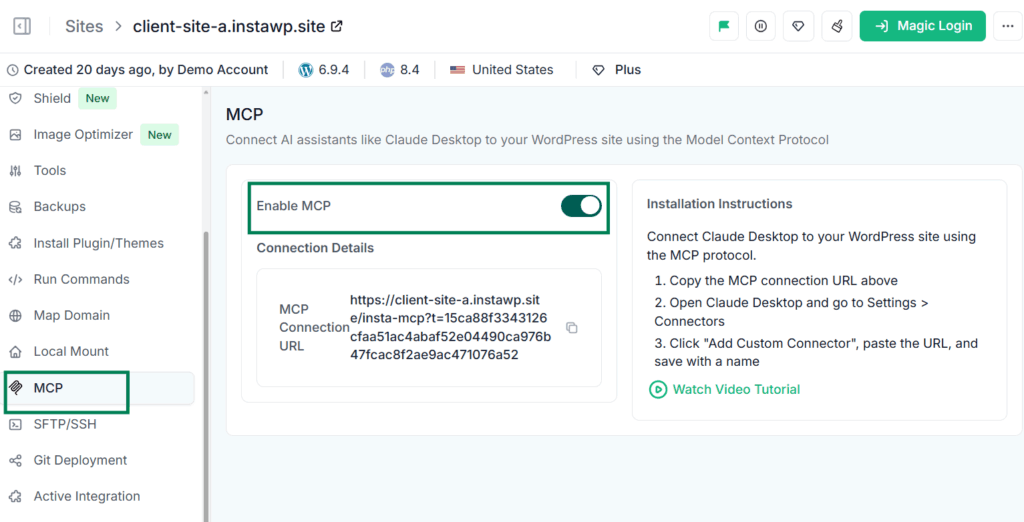Open Local Mount in sidebar
The image size is (1024, 522).
71,351
